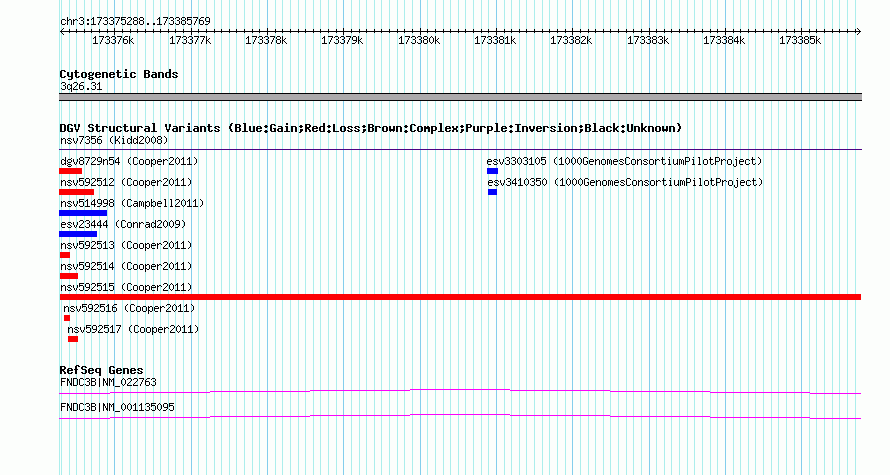The image size is (890, 475).
Task: Open the esv3303105 1000GenomesConsortiumPilotProject label
Action: pos(624,161)
